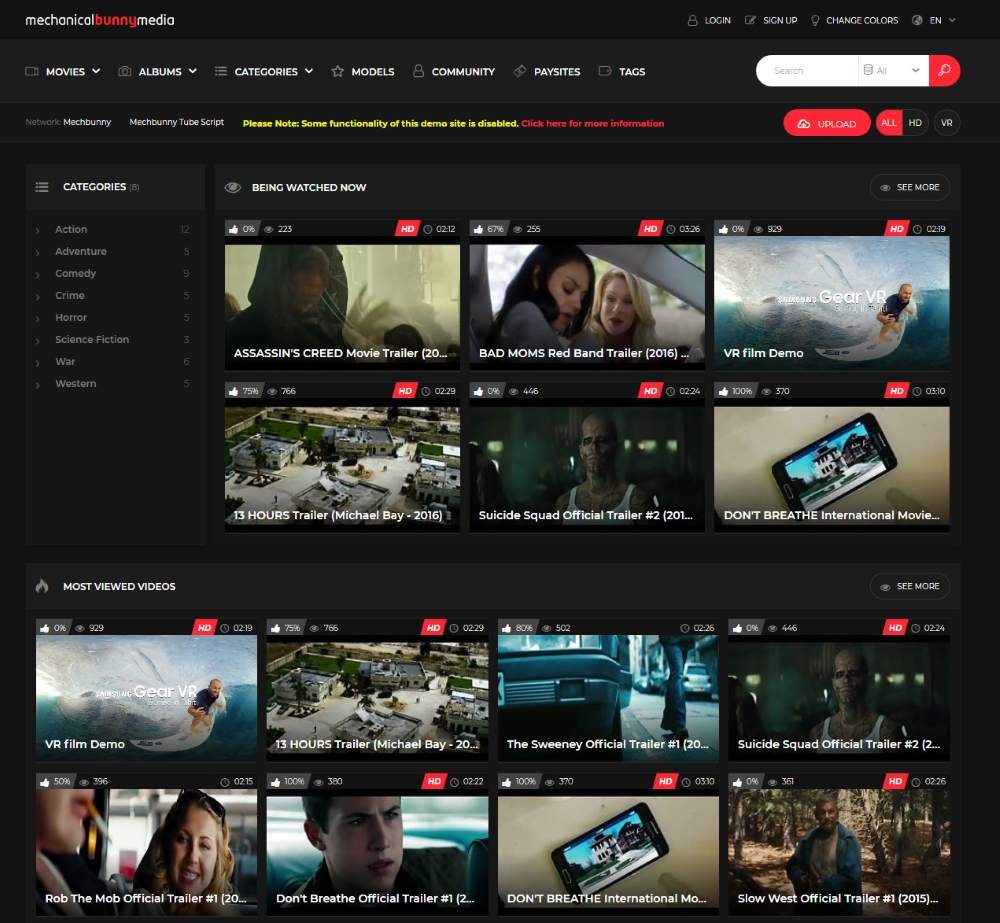Open the Community menu item
The height and width of the screenshot is (923, 1000).
click(453, 71)
